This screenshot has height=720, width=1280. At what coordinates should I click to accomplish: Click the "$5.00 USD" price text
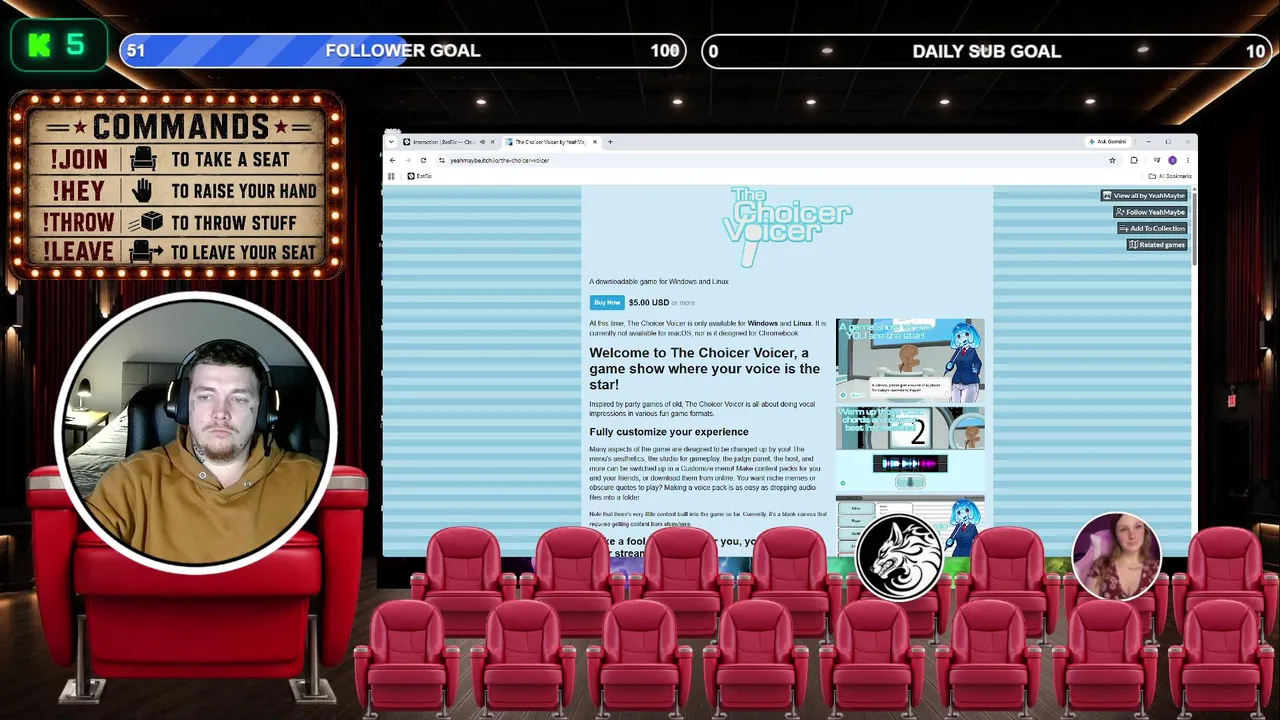648,302
